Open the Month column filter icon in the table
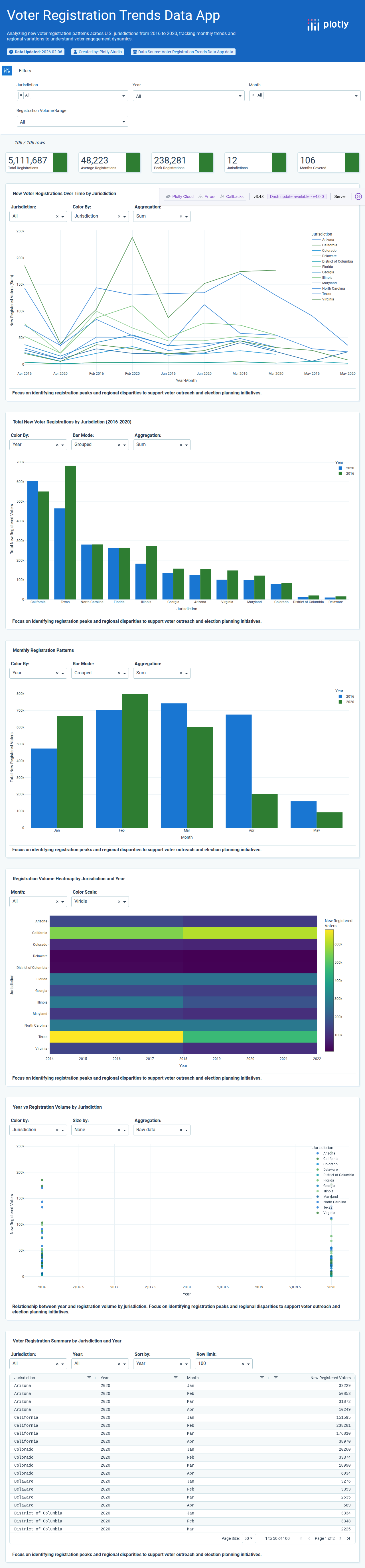 (x=262, y=1377)
